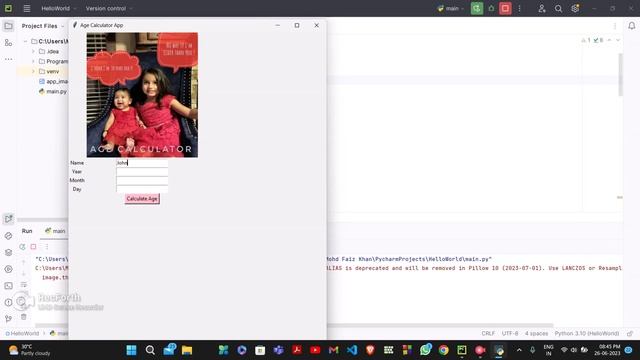The height and width of the screenshot is (360, 640).
Task: Expand the Program folder arrow
Action: (33, 61)
